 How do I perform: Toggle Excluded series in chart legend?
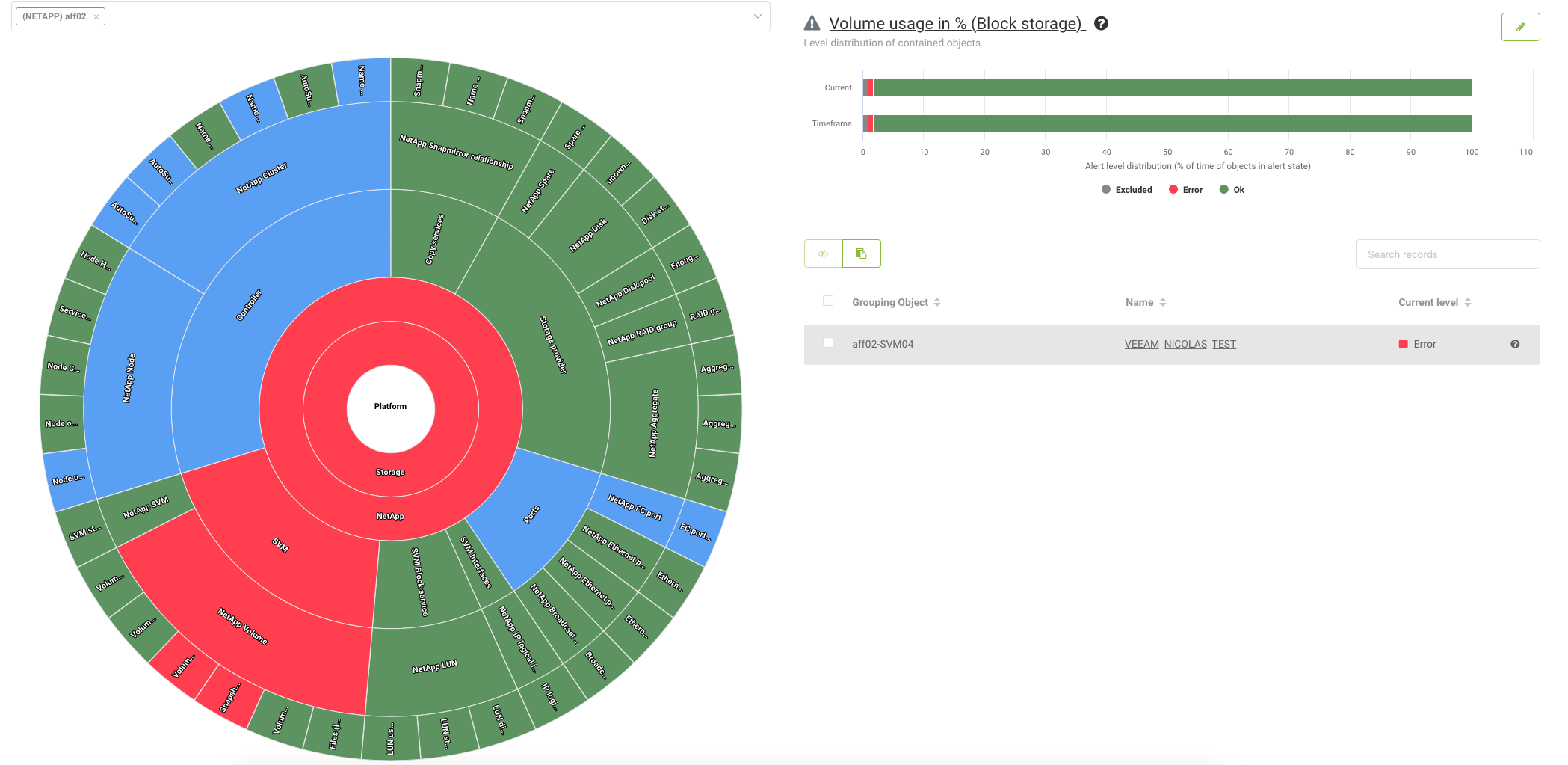tap(1126, 190)
